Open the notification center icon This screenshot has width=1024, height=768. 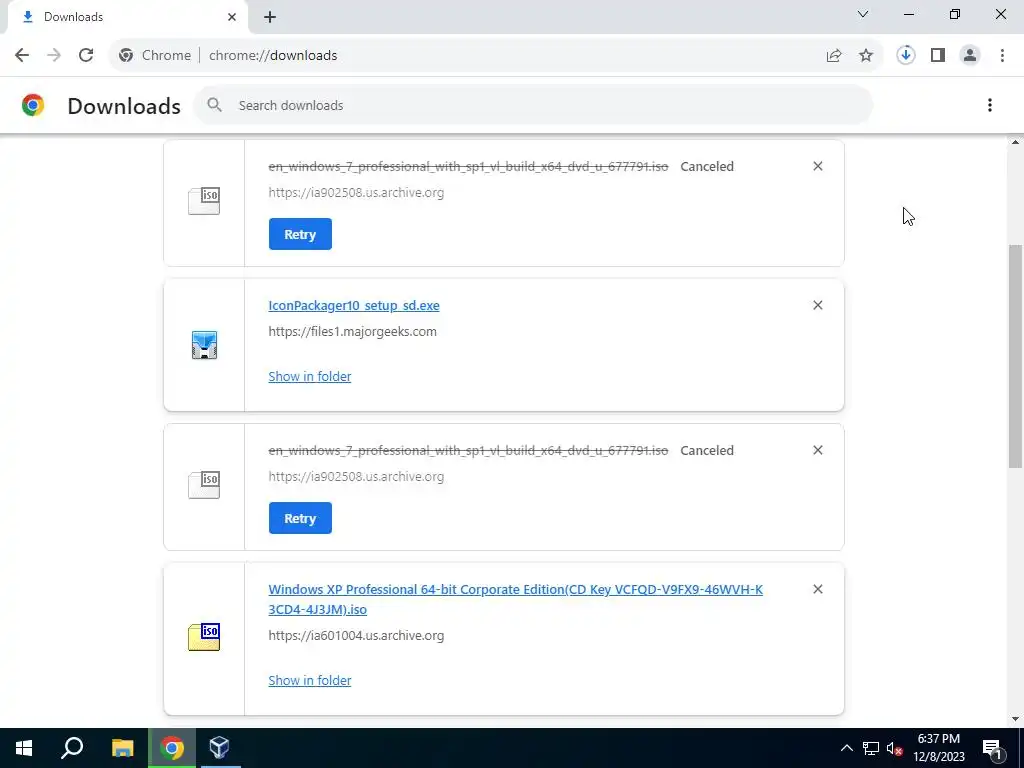tap(992, 748)
